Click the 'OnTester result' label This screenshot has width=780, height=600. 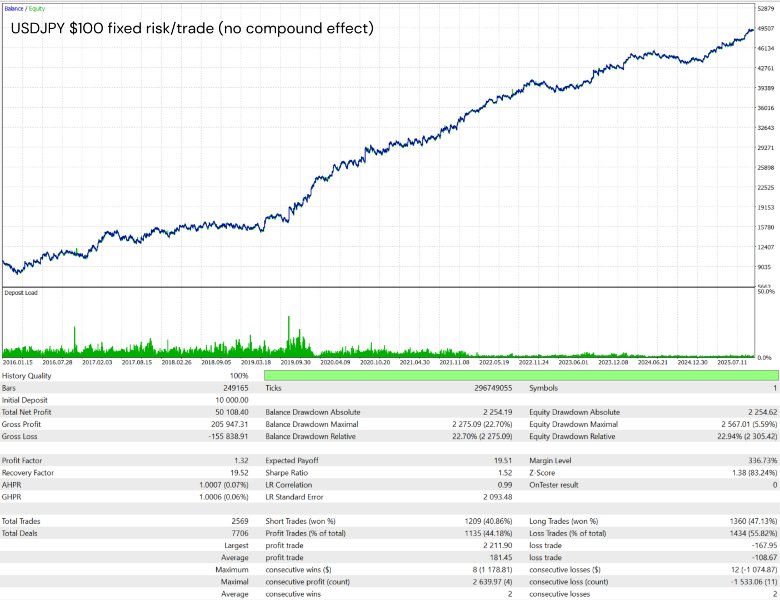[x=554, y=485]
